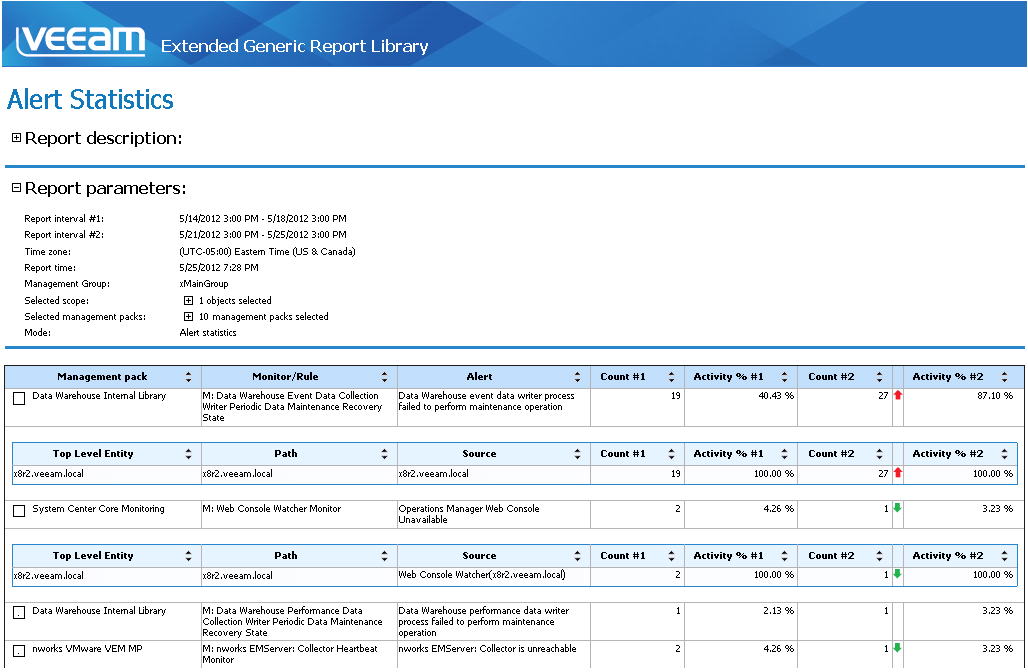Sort Activity % #2 in Data Warehouse event detail table

tap(1004, 454)
